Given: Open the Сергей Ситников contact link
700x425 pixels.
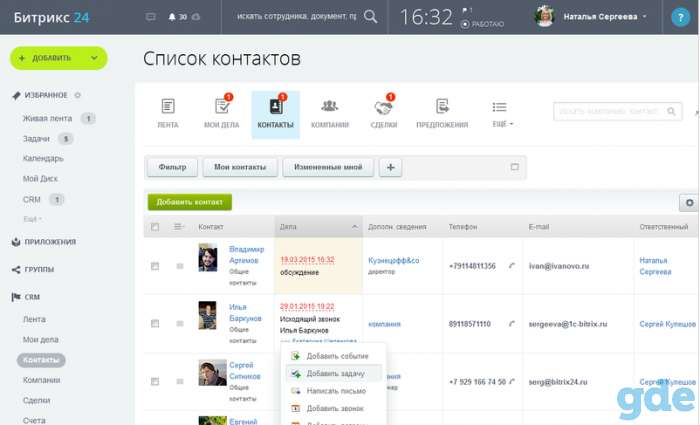Looking at the screenshot, I should [245, 371].
